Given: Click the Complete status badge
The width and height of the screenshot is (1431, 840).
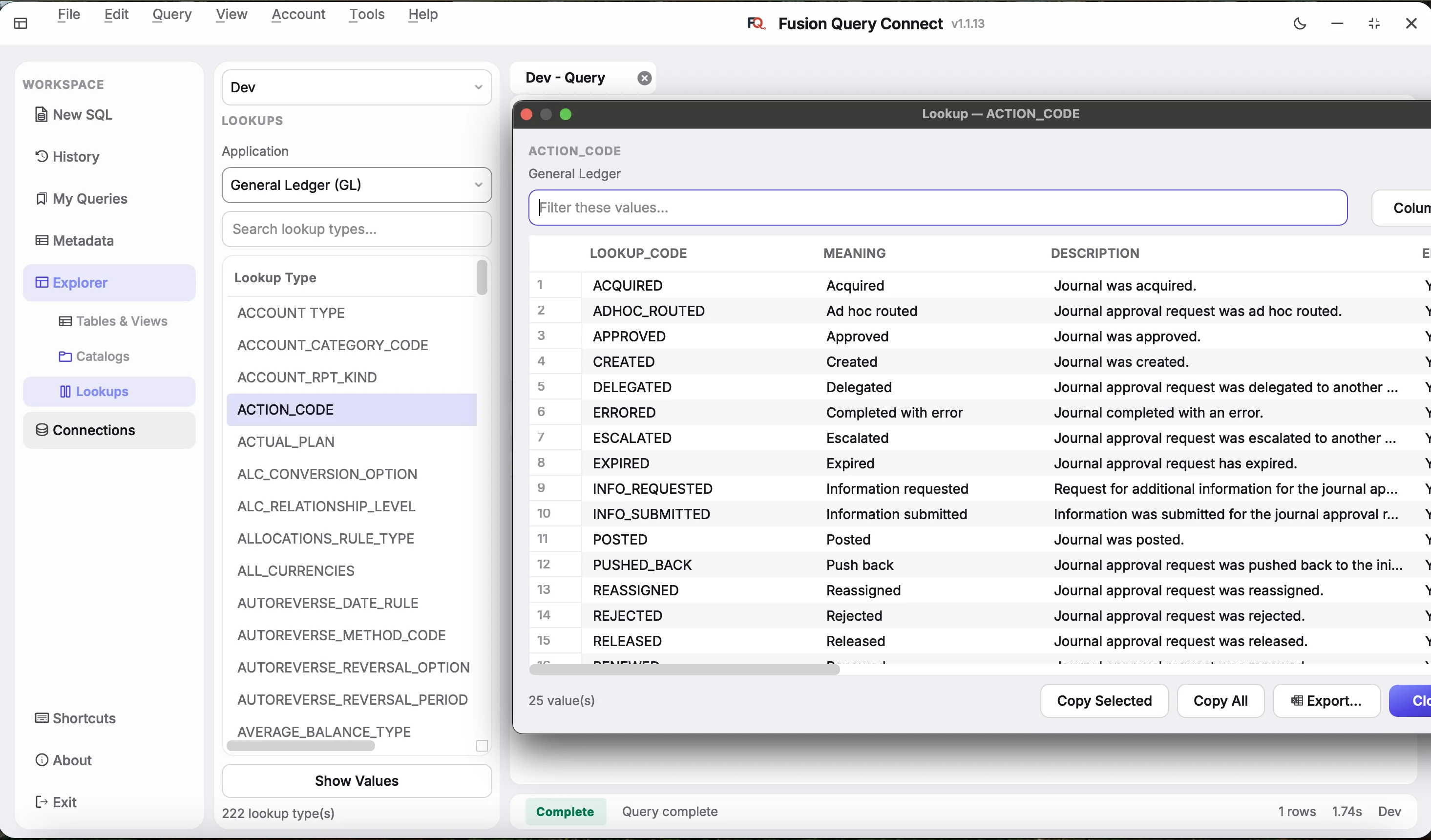Looking at the screenshot, I should pos(565,812).
